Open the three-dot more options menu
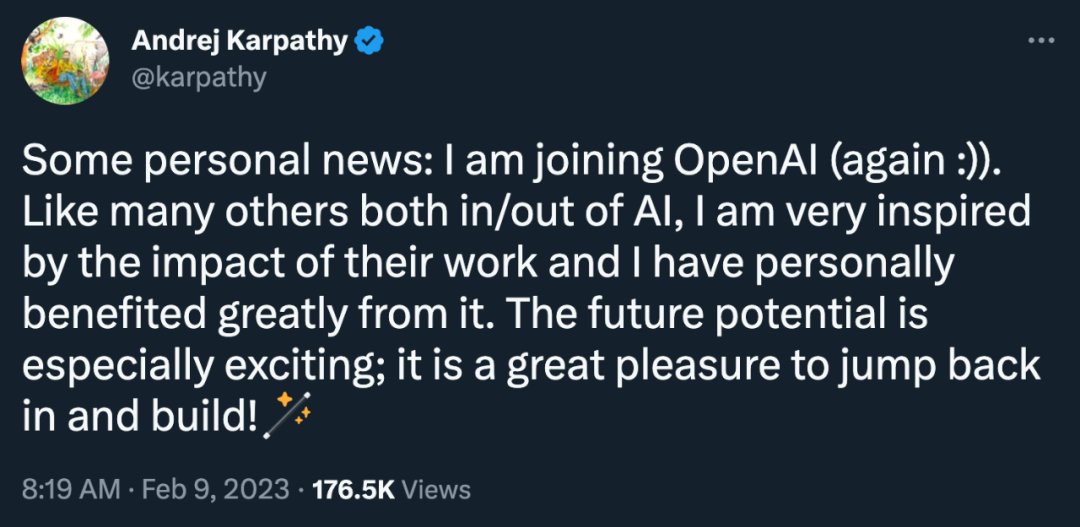 pyautogui.click(x=1041, y=41)
